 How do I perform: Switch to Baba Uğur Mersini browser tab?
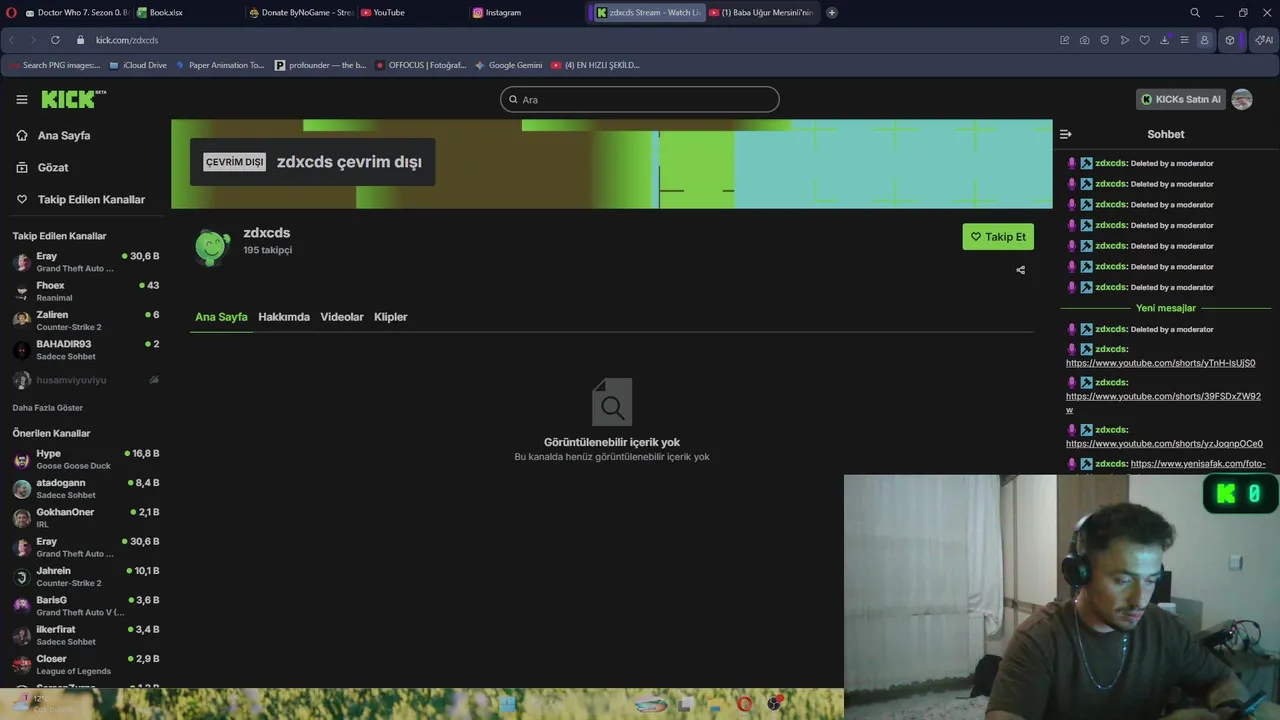pyautogui.click(x=762, y=13)
